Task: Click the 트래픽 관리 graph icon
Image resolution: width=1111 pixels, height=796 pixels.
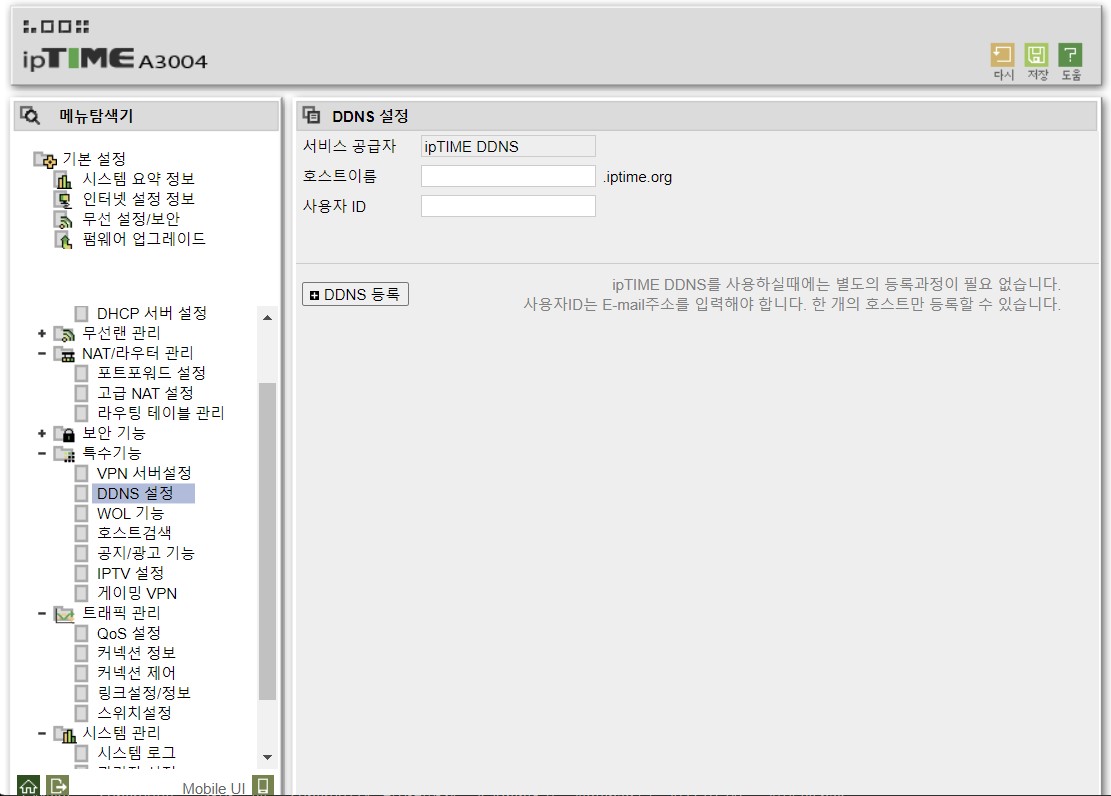Action: coord(64,614)
